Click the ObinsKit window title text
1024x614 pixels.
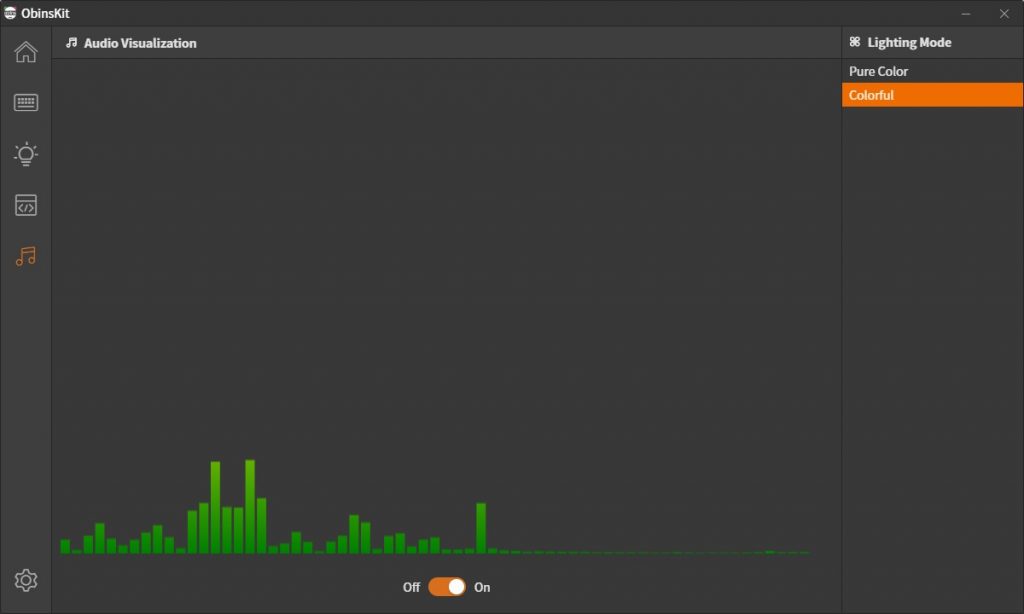[x=45, y=13]
